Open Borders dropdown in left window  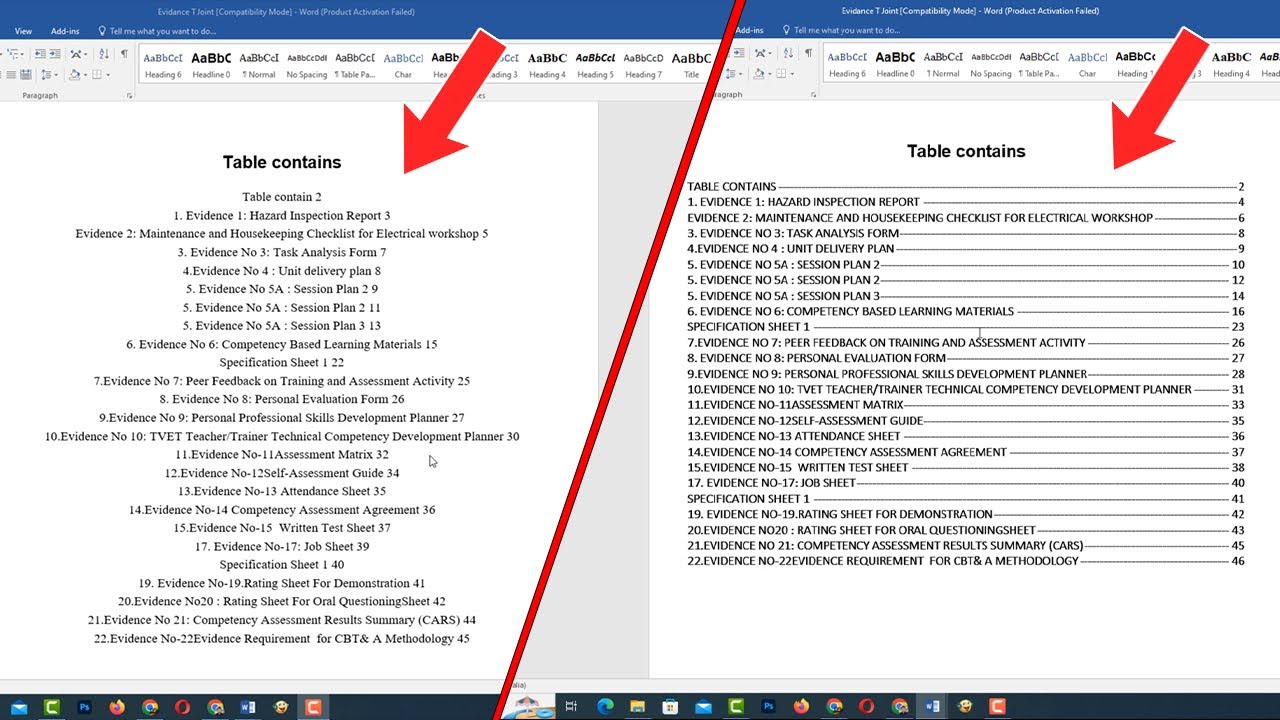click(108, 75)
